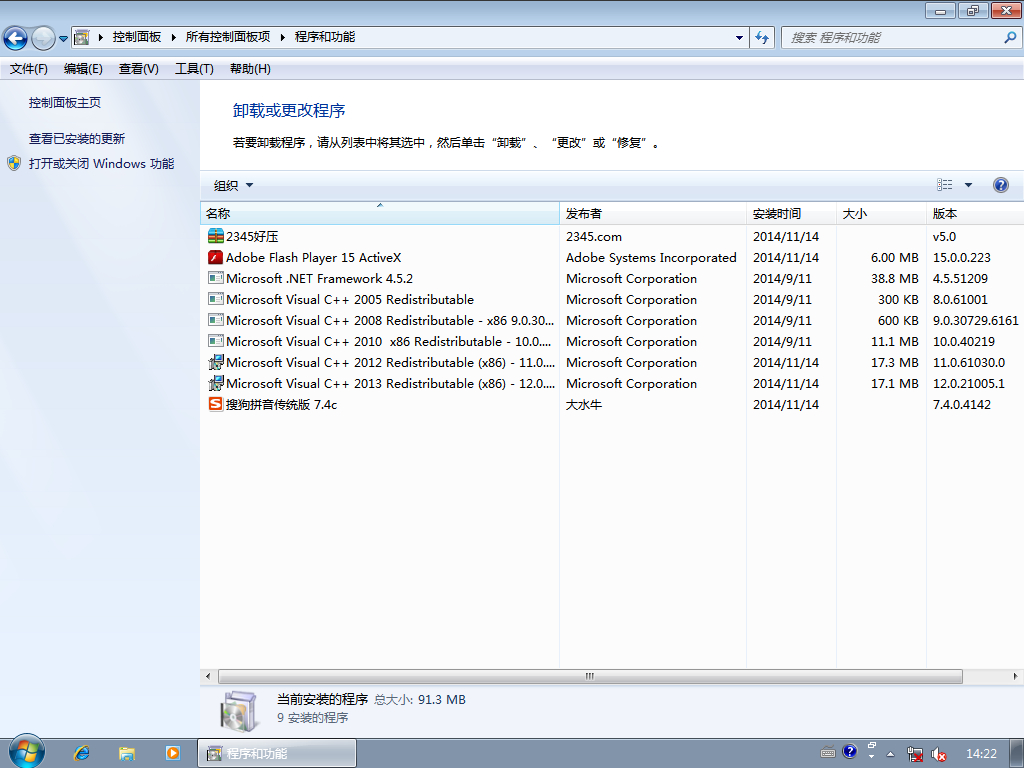The image size is (1024, 768).
Task: Click the .NET Framework 4.5.2 row icon
Action: point(216,278)
